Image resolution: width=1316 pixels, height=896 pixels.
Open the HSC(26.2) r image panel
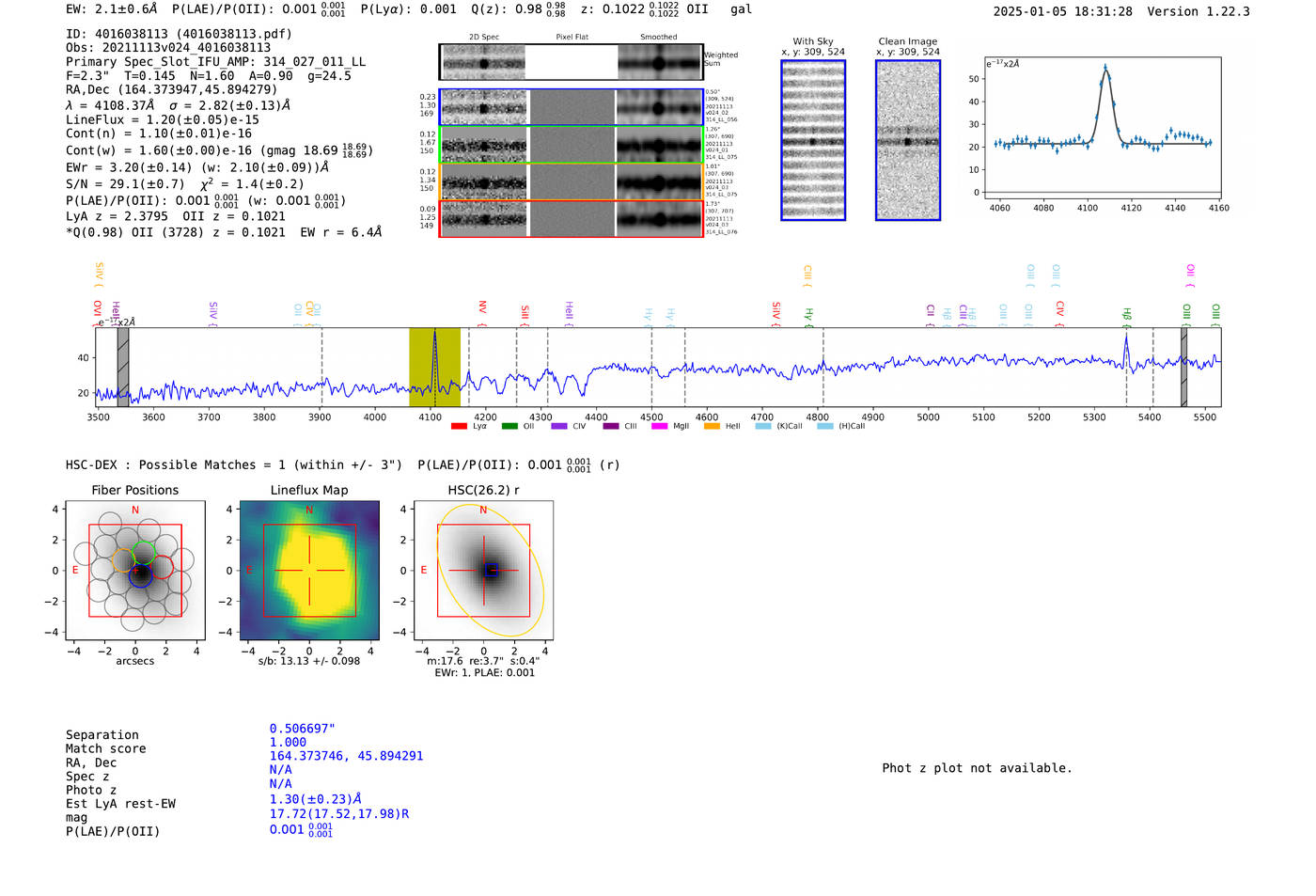[483, 571]
